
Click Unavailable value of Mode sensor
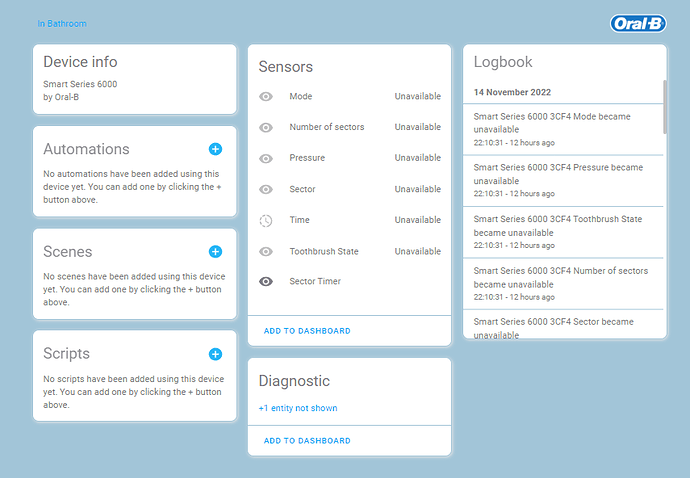418,96
